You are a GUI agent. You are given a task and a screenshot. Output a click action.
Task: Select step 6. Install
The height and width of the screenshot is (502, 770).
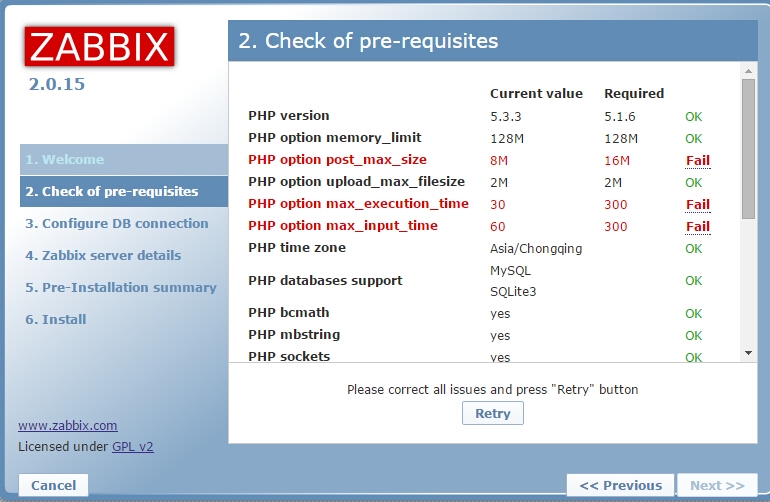pyautogui.click(x=56, y=319)
